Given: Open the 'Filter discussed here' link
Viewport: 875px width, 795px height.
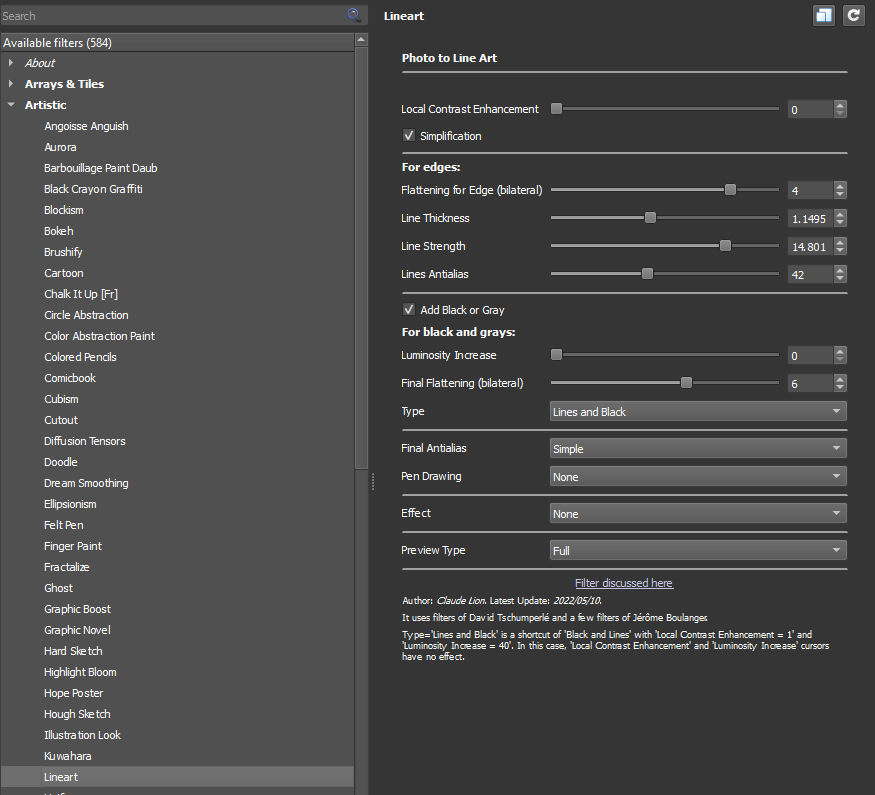Looking at the screenshot, I should 624,583.
